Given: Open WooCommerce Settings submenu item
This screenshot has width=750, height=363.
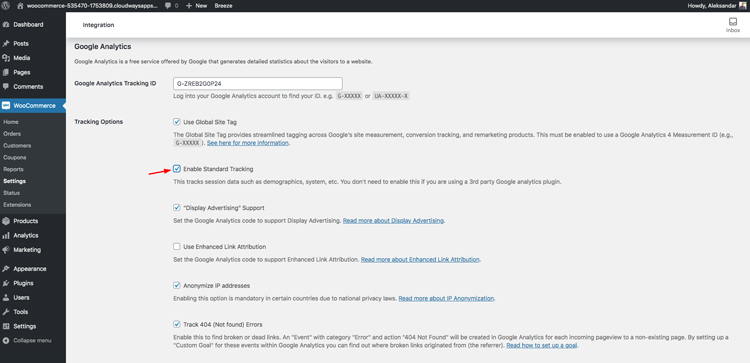Looking at the screenshot, I should pos(15,181).
